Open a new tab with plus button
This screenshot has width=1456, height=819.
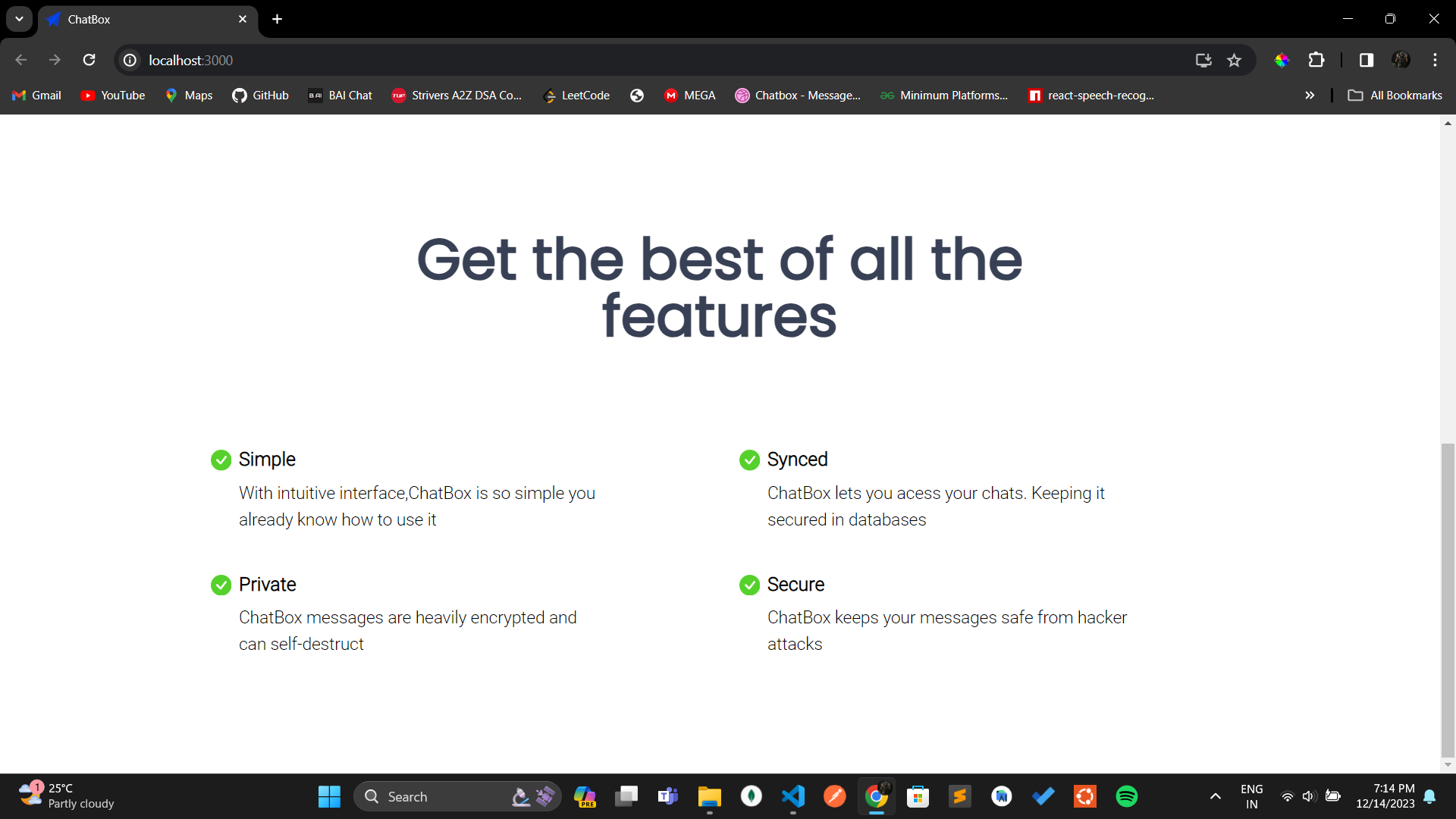click(x=278, y=19)
